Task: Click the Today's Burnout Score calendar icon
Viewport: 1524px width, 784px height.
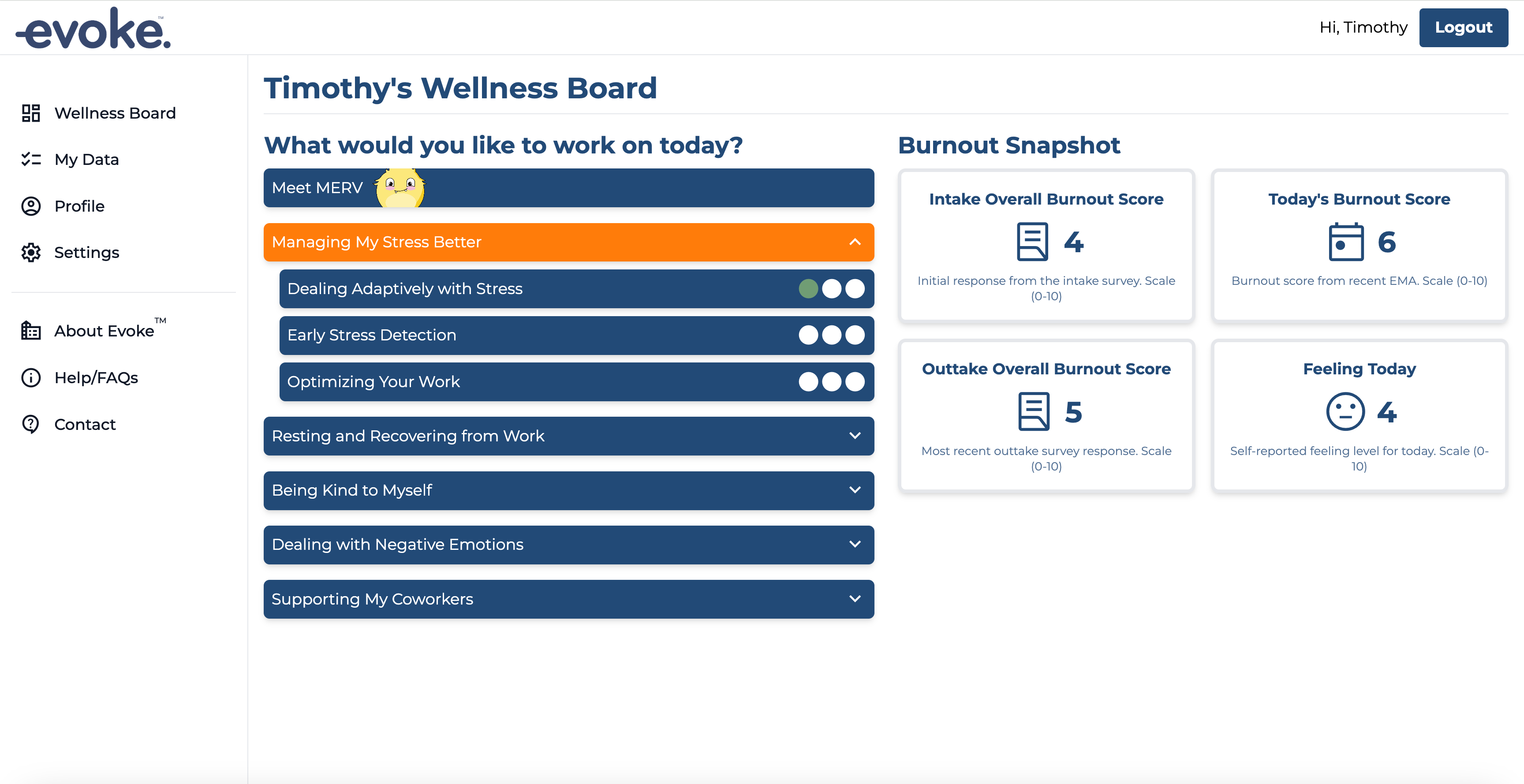Action: 1346,242
